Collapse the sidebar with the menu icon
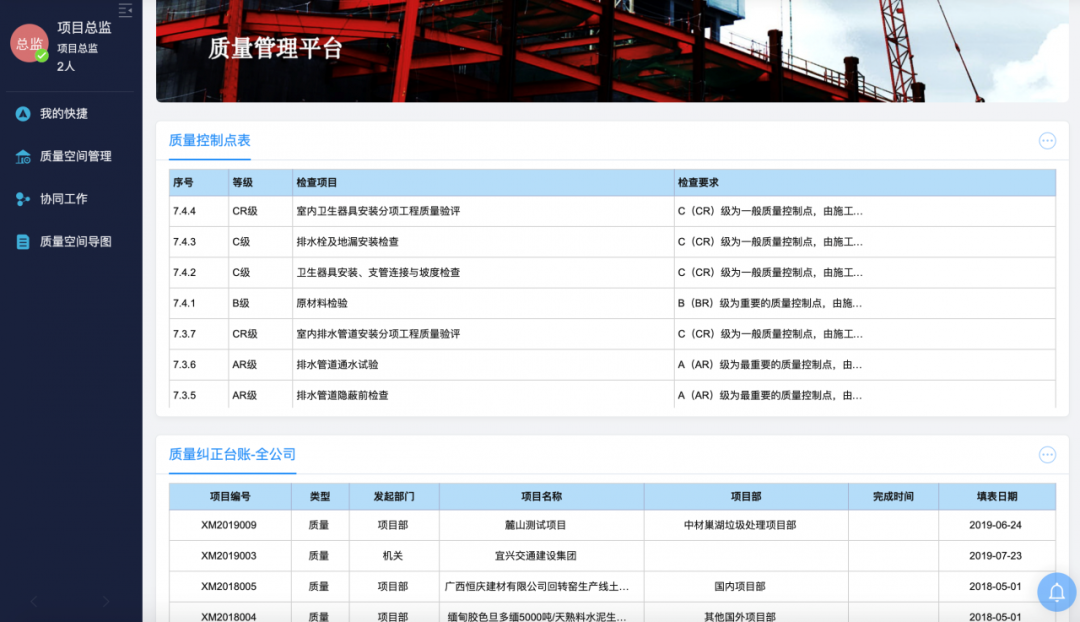1080x622 pixels. tap(125, 10)
